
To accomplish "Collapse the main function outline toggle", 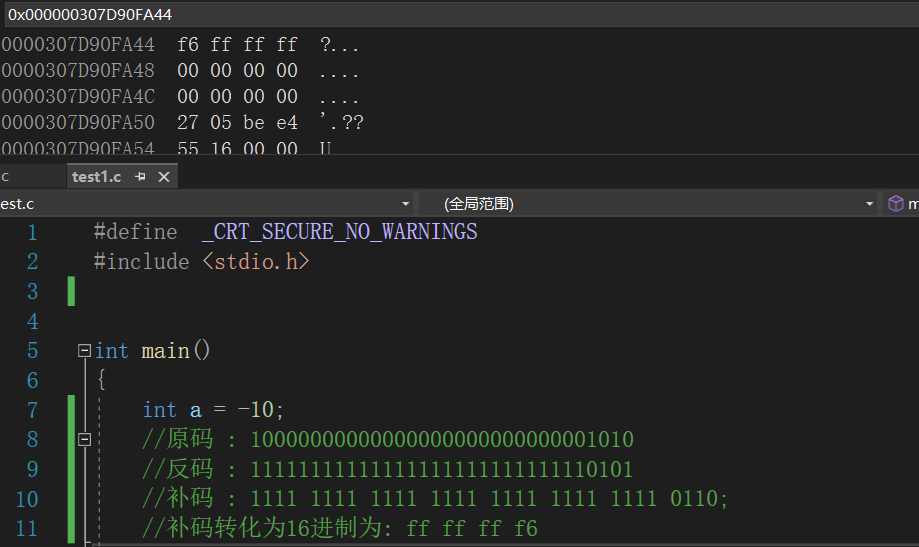I will pos(84,351).
